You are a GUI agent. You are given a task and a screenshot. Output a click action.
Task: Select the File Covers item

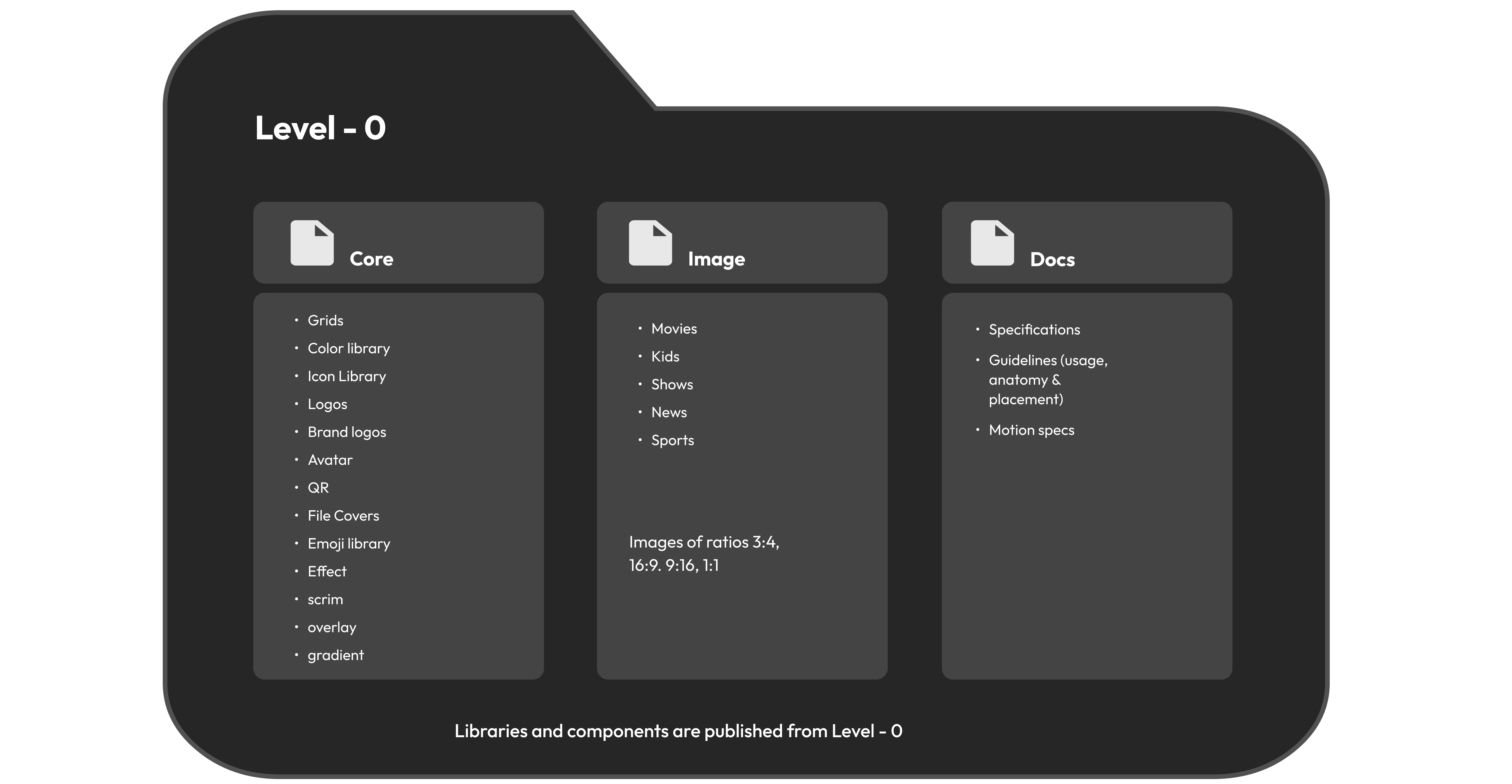(343, 516)
